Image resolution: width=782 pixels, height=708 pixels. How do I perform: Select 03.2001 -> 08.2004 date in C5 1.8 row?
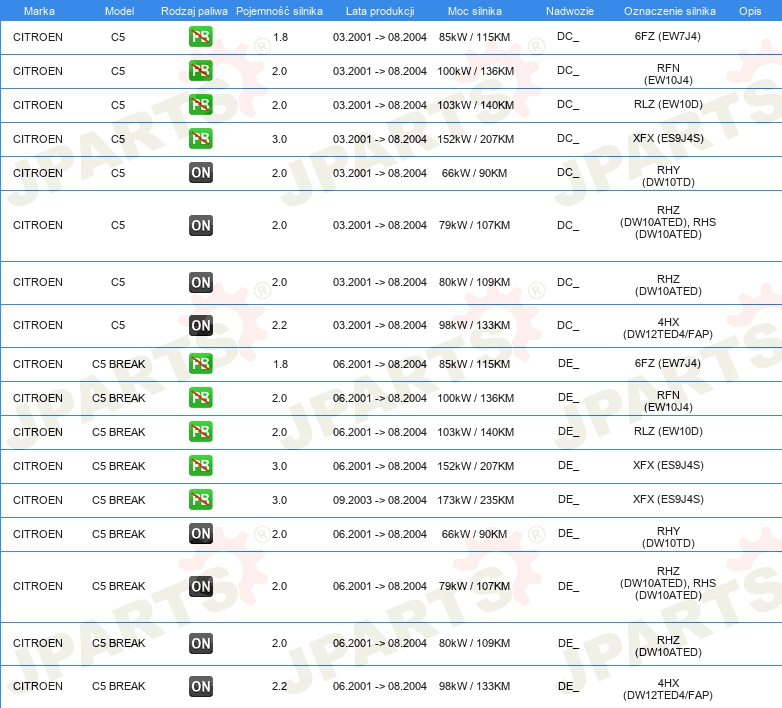[x=380, y=37]
